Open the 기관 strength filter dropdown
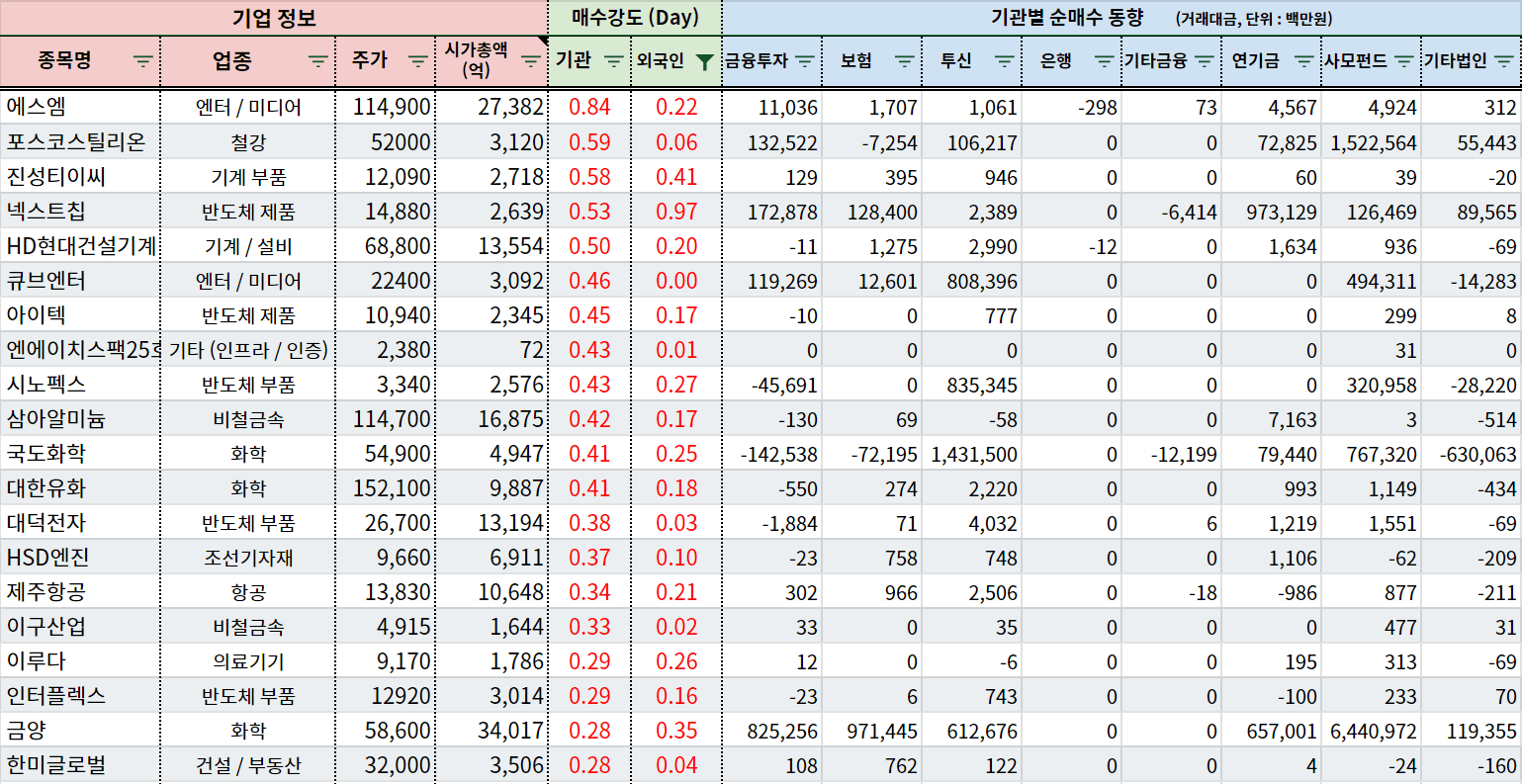The height and width of the screenshot is (784, 1522). tap(613, 61)
